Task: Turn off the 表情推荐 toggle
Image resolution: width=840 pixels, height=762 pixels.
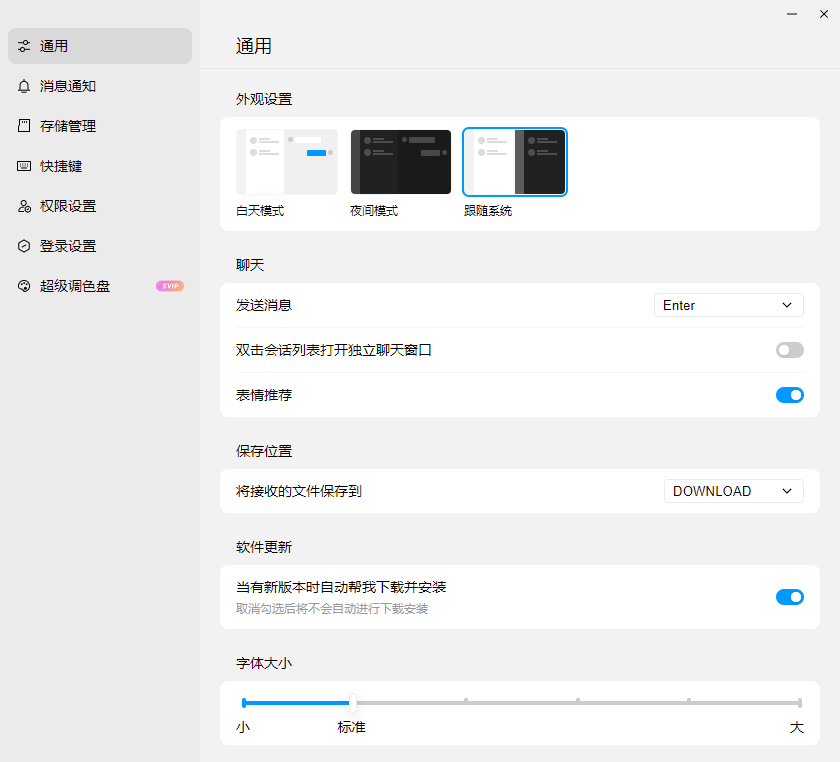Action: [789, 395]
